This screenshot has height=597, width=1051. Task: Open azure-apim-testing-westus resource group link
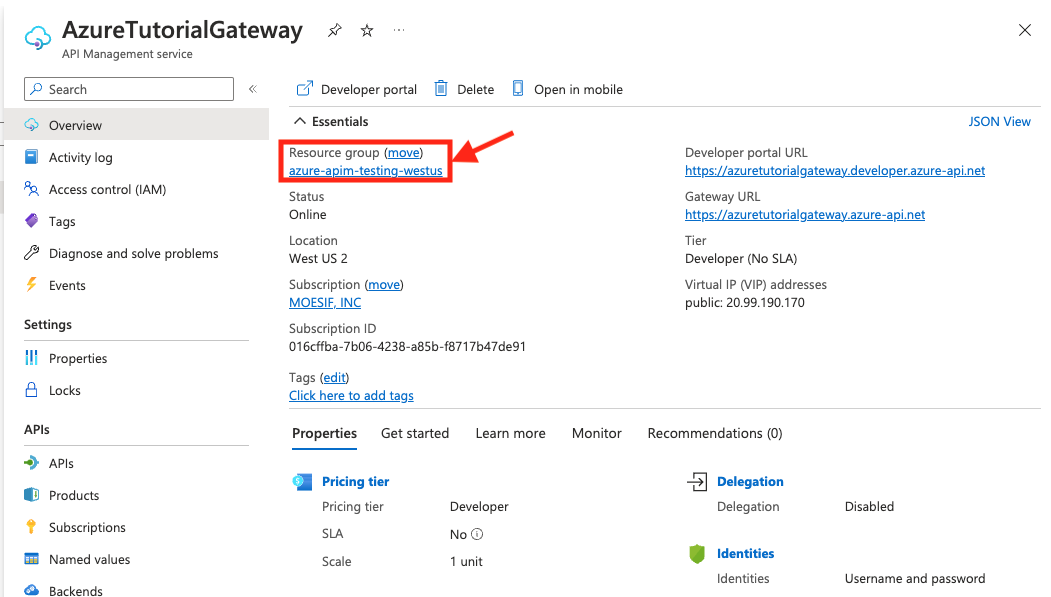(x=366, y=171)
